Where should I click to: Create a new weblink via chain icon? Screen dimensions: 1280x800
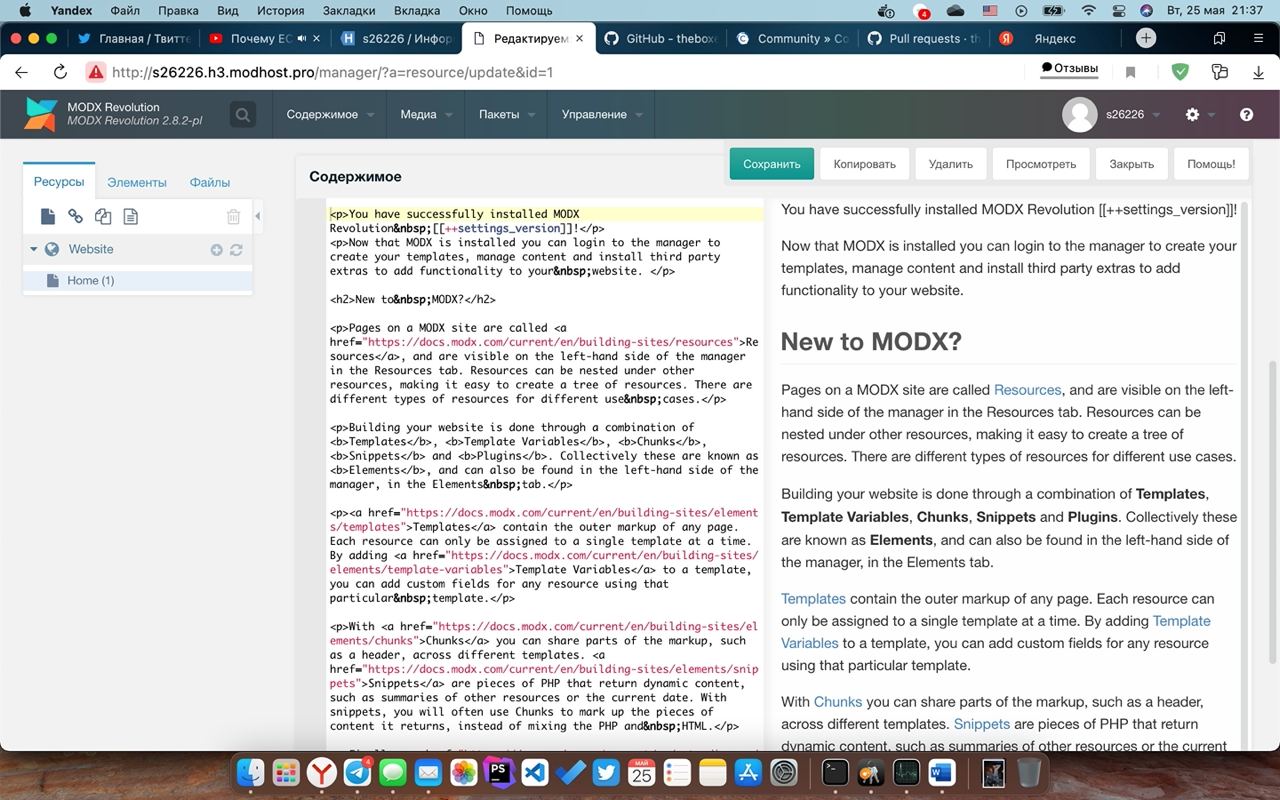(75, 216)
